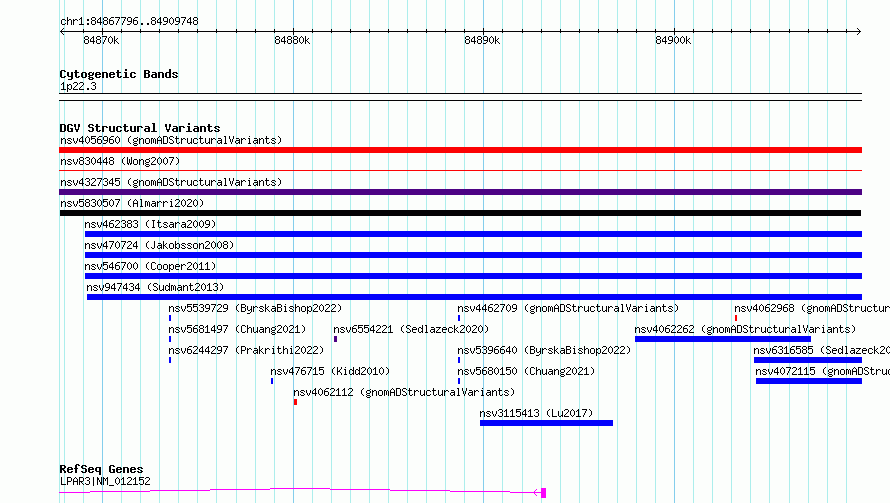Click the thin red nsv830448 line
The width and height of the screenshot is (890, 503).
[x=460, y=170]
